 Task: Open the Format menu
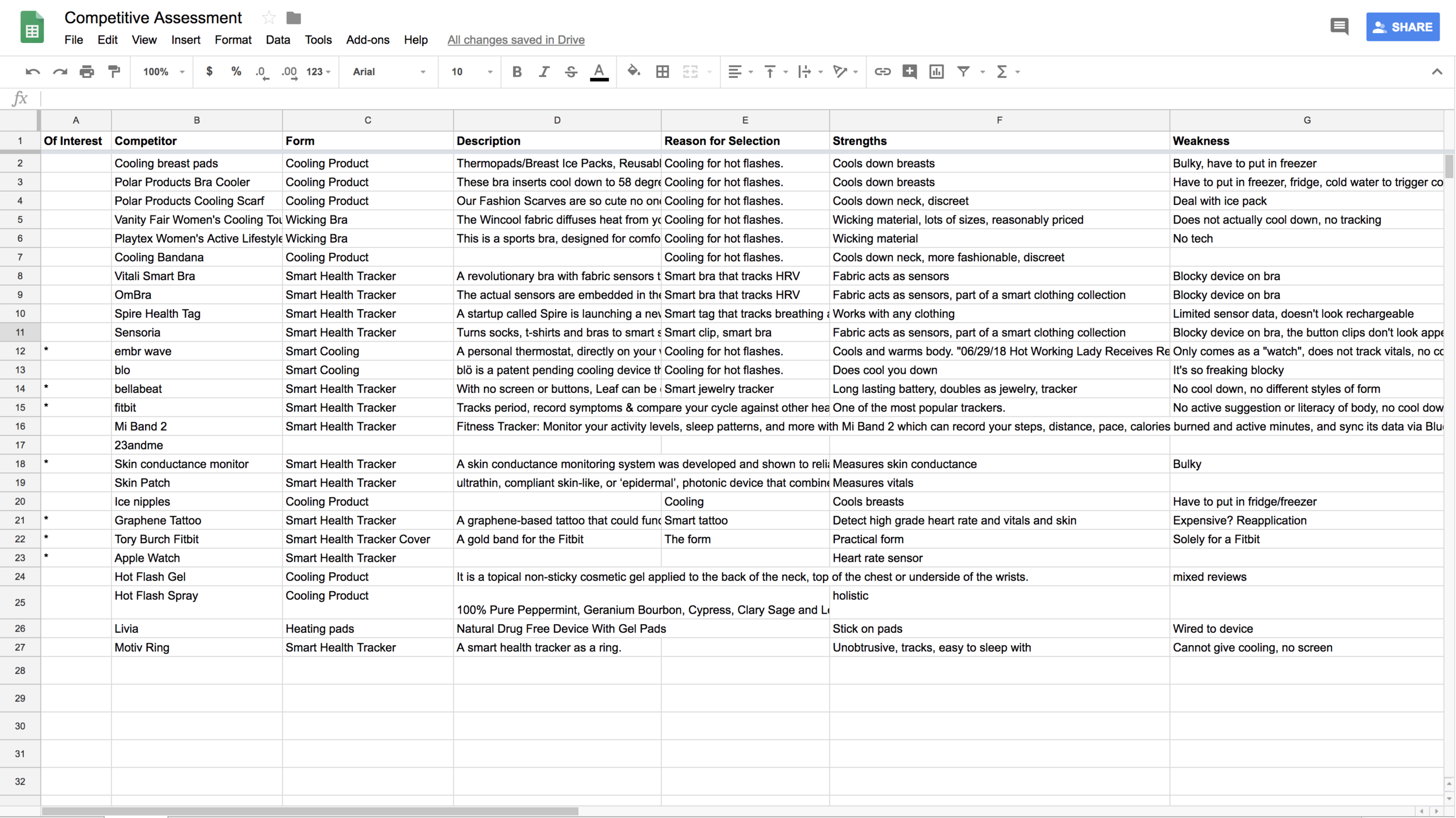233,40
